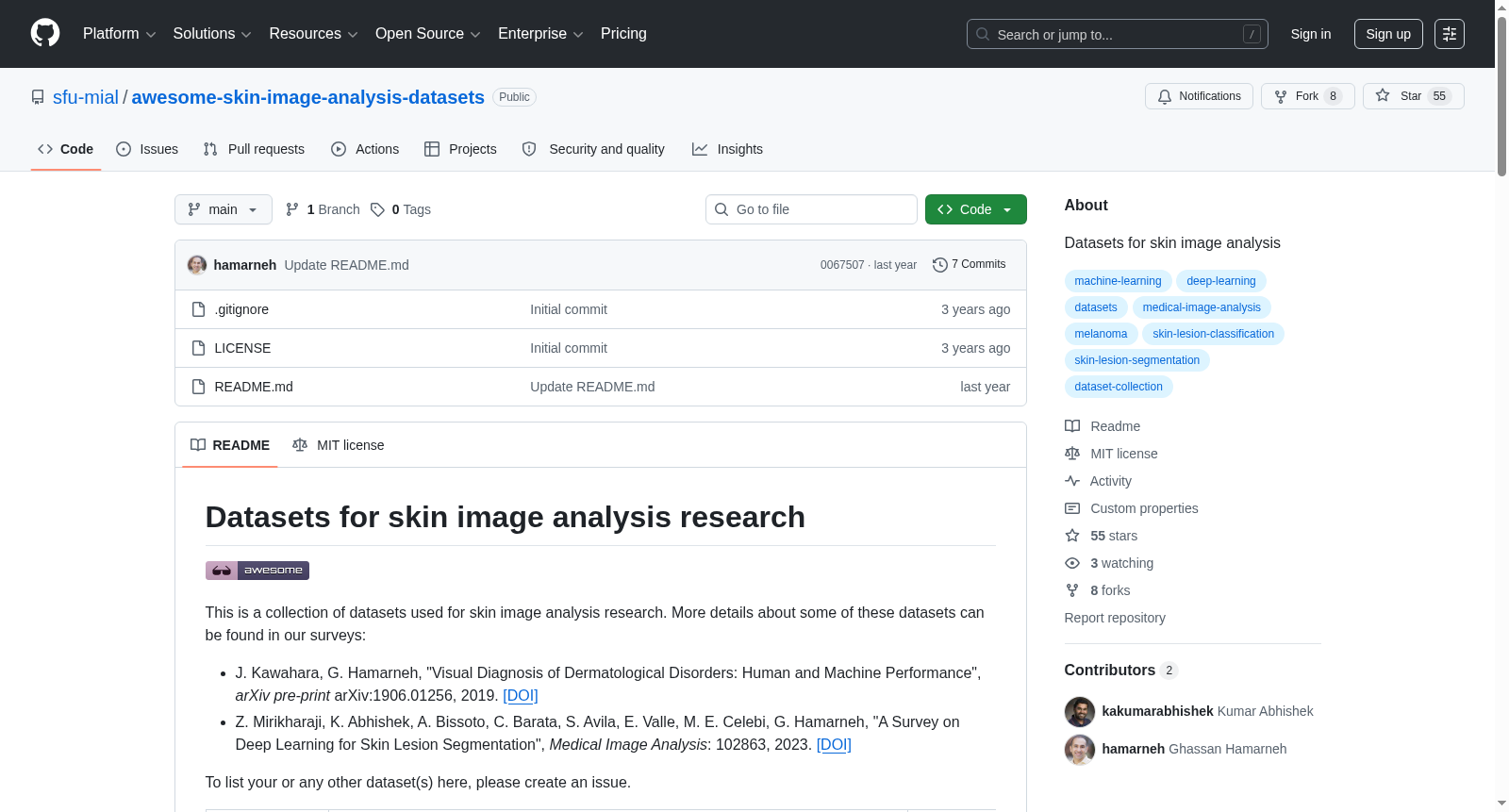Open the Pricing page
This screenshot has width=1509, height=812.
click(623, 34)
